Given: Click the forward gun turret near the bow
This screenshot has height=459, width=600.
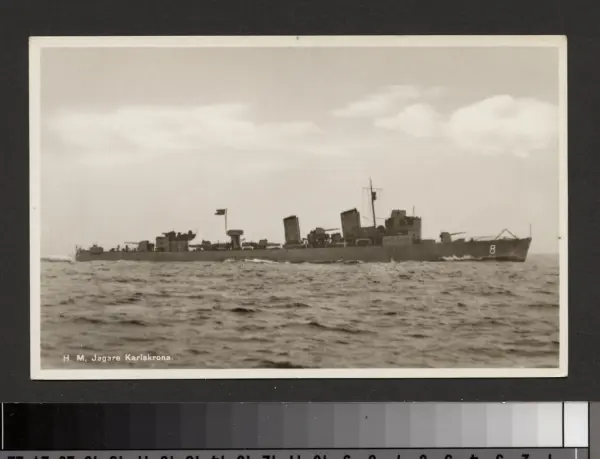Looking at the screenshot, I should pos(445,237).
